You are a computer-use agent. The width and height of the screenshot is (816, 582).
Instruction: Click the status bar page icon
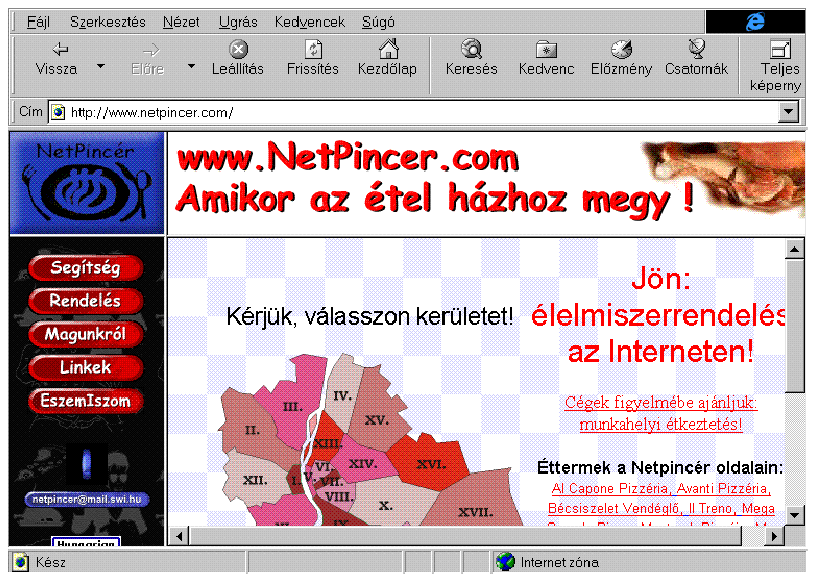pyautogui.click(x=21, y=562)
